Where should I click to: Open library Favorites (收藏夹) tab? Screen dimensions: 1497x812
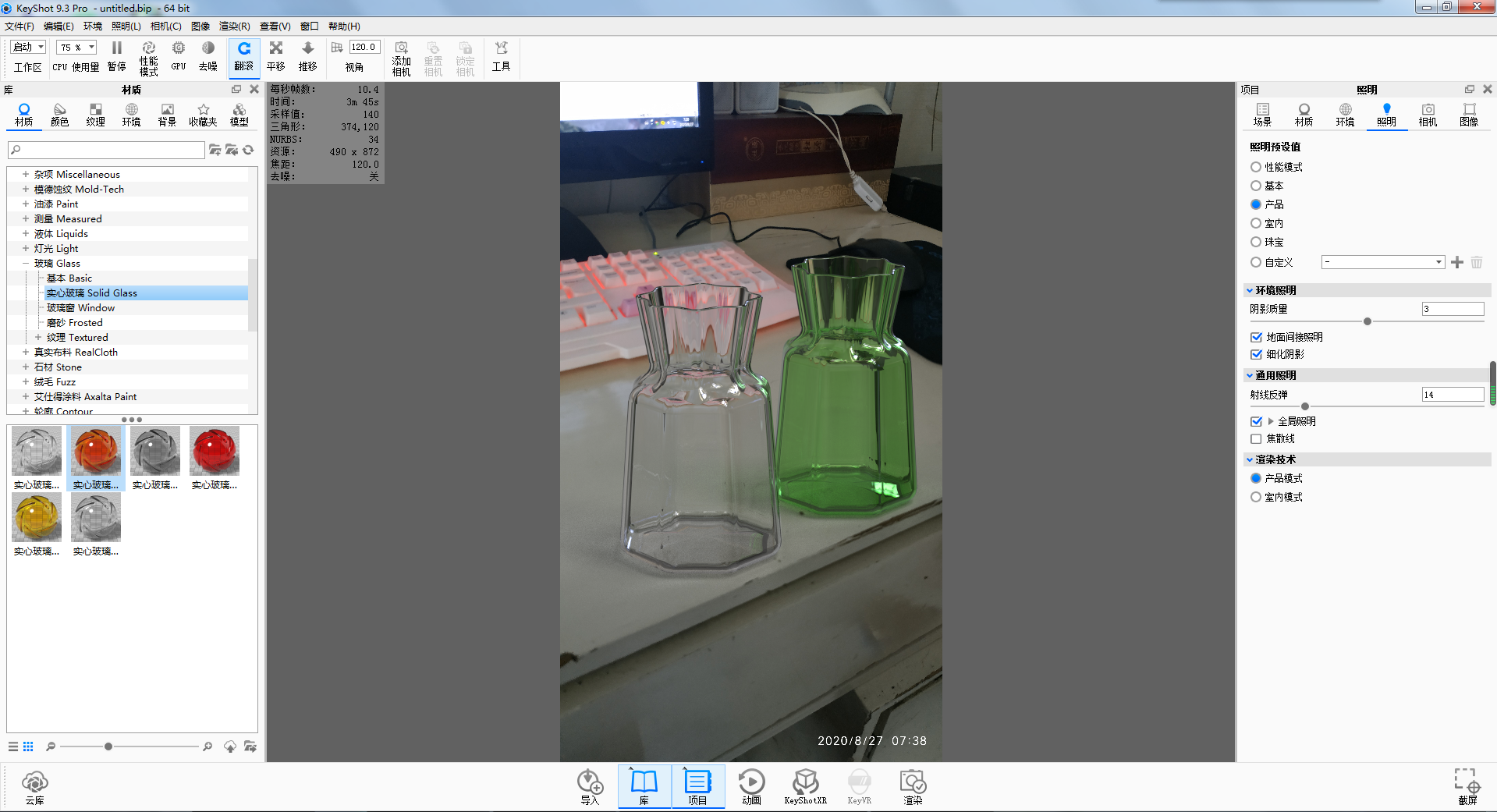(203, 115)
